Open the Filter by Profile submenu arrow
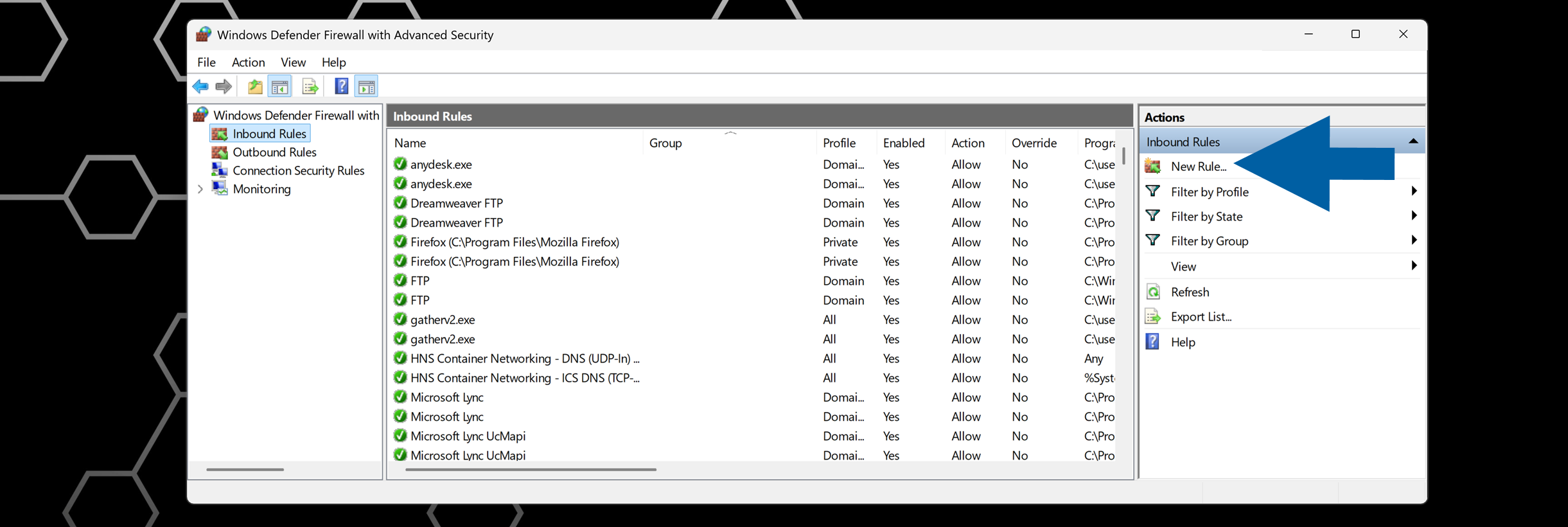Viewport: 1568px width, 527px height. (1414, 191)
